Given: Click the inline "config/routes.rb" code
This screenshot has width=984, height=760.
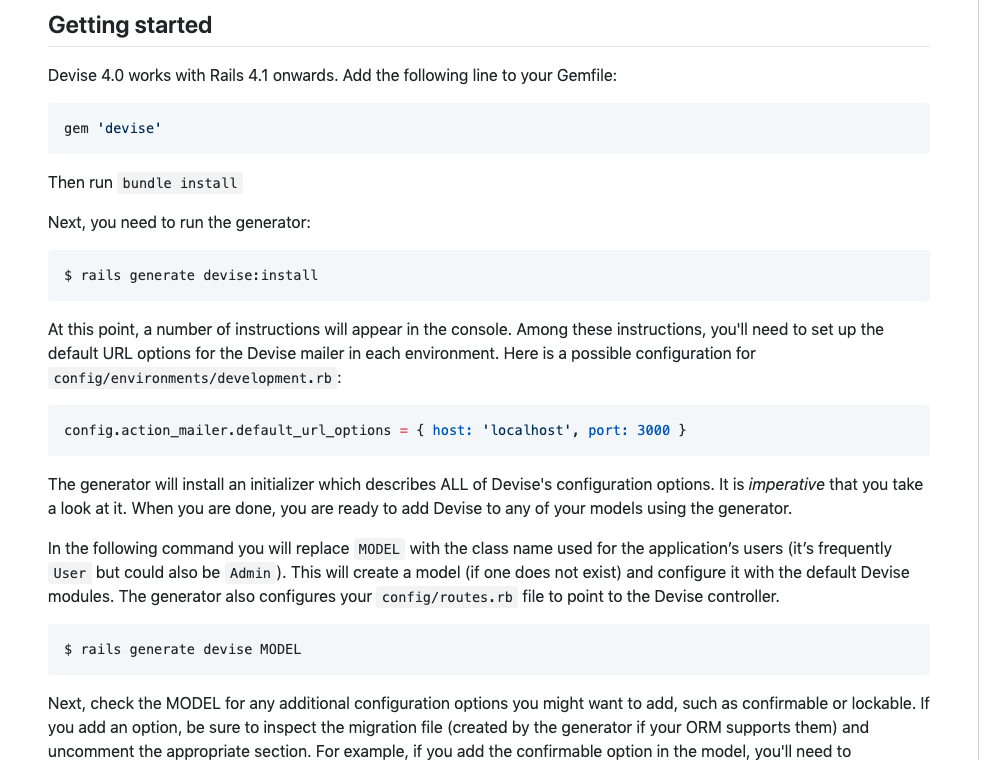Looking at the screenshot, I should tap(447, 598).
